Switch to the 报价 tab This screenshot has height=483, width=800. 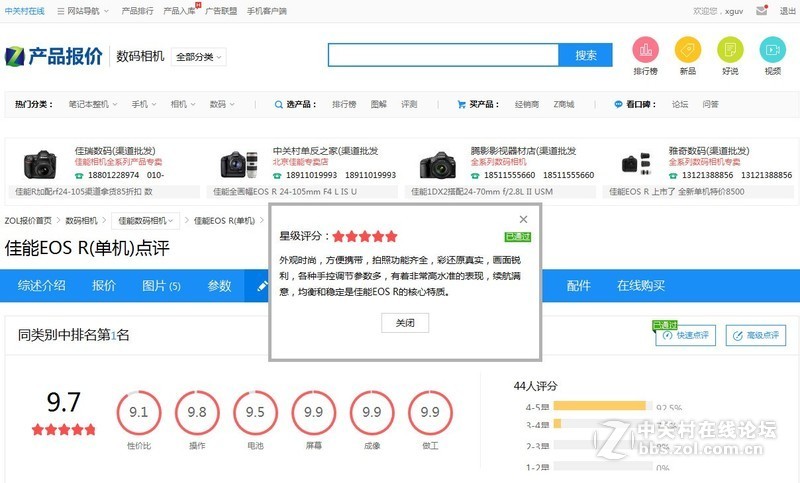coord(104,286)
